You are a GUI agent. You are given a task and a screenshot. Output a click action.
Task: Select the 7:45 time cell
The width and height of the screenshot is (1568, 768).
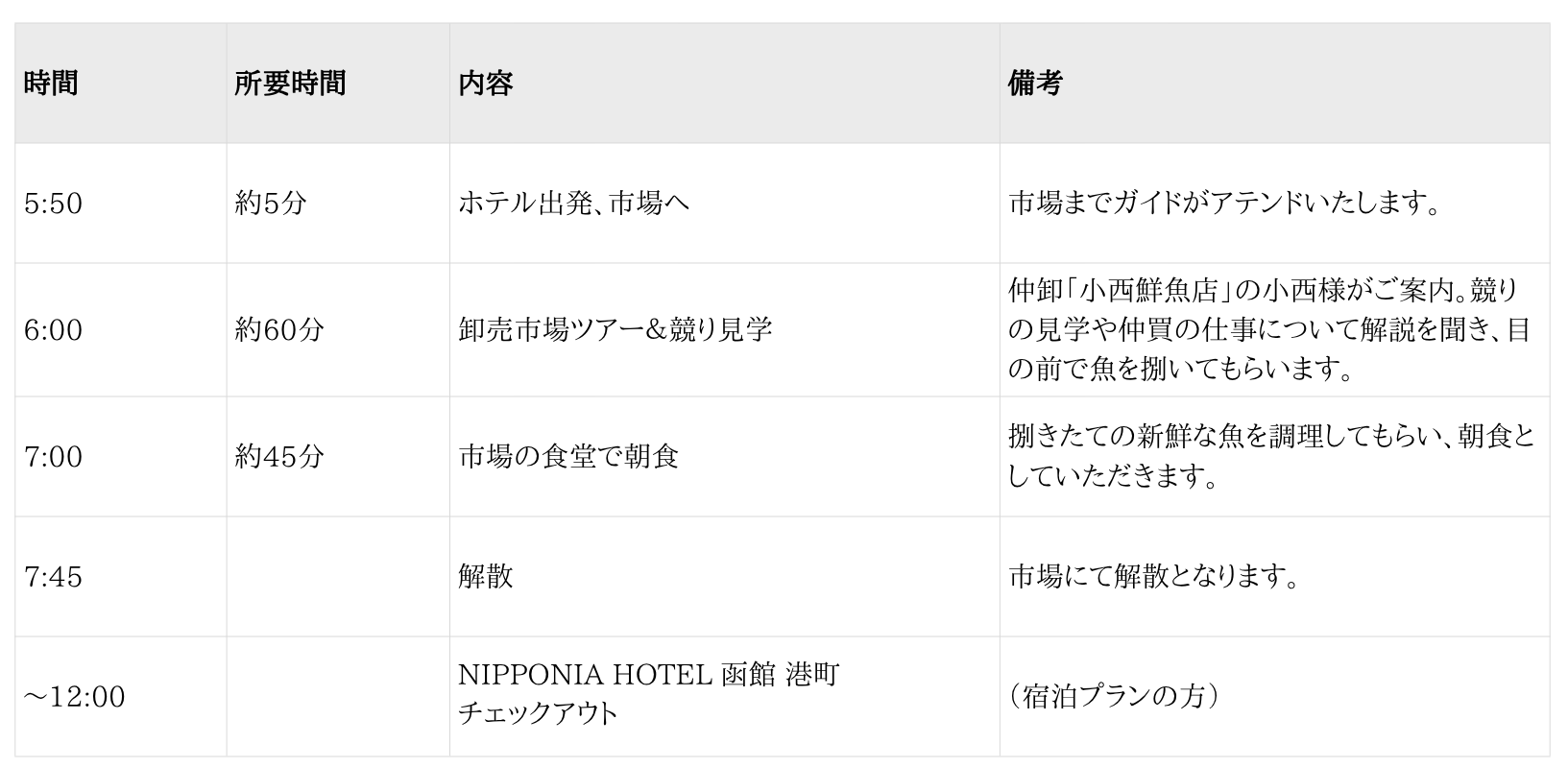tap(54, 576)
